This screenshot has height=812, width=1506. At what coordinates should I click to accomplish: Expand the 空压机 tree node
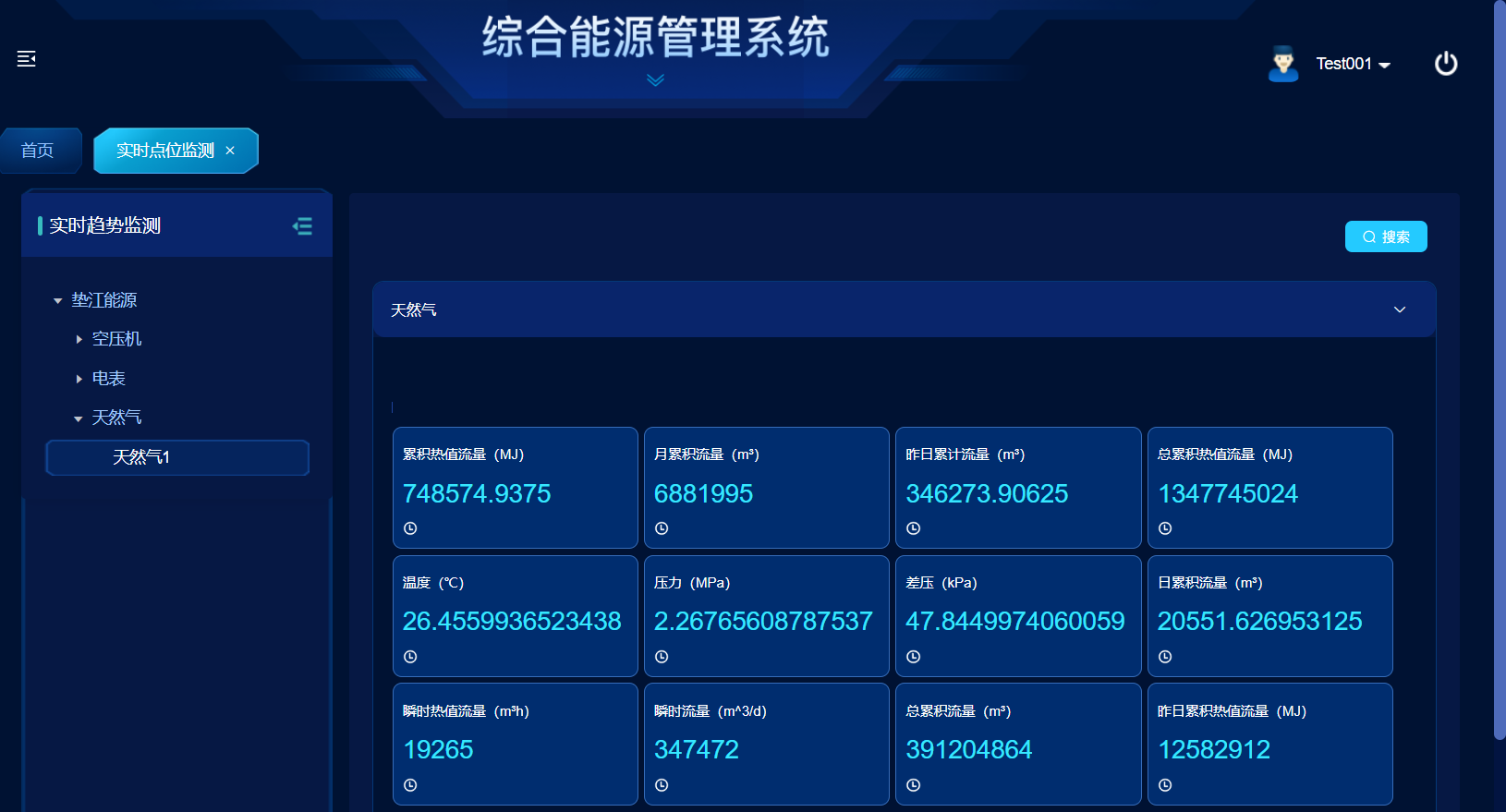pyautogui.click(x=79, y=340)
